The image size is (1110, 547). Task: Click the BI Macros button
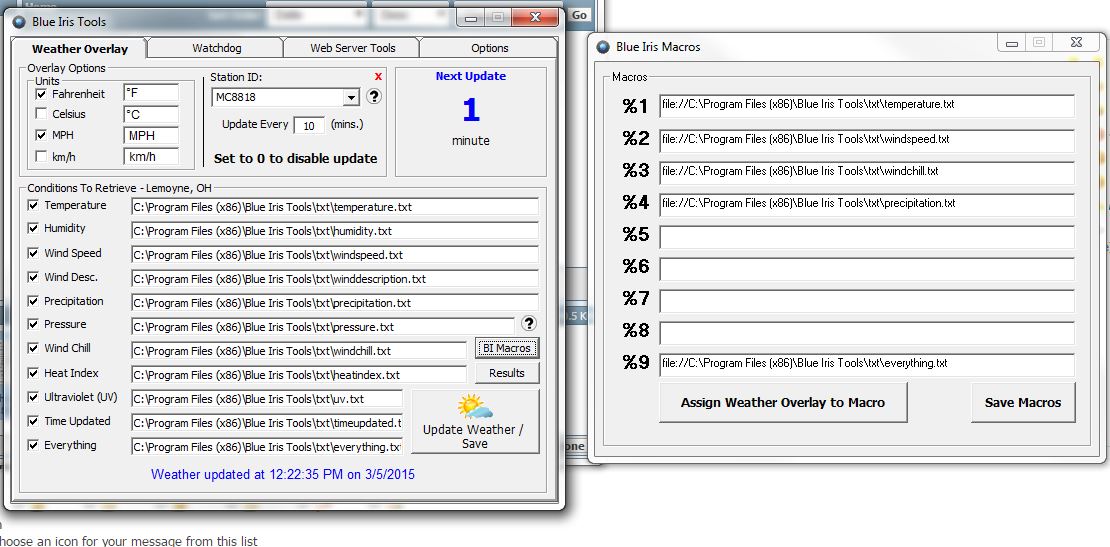pyautogui.click(x=507, y=348)
